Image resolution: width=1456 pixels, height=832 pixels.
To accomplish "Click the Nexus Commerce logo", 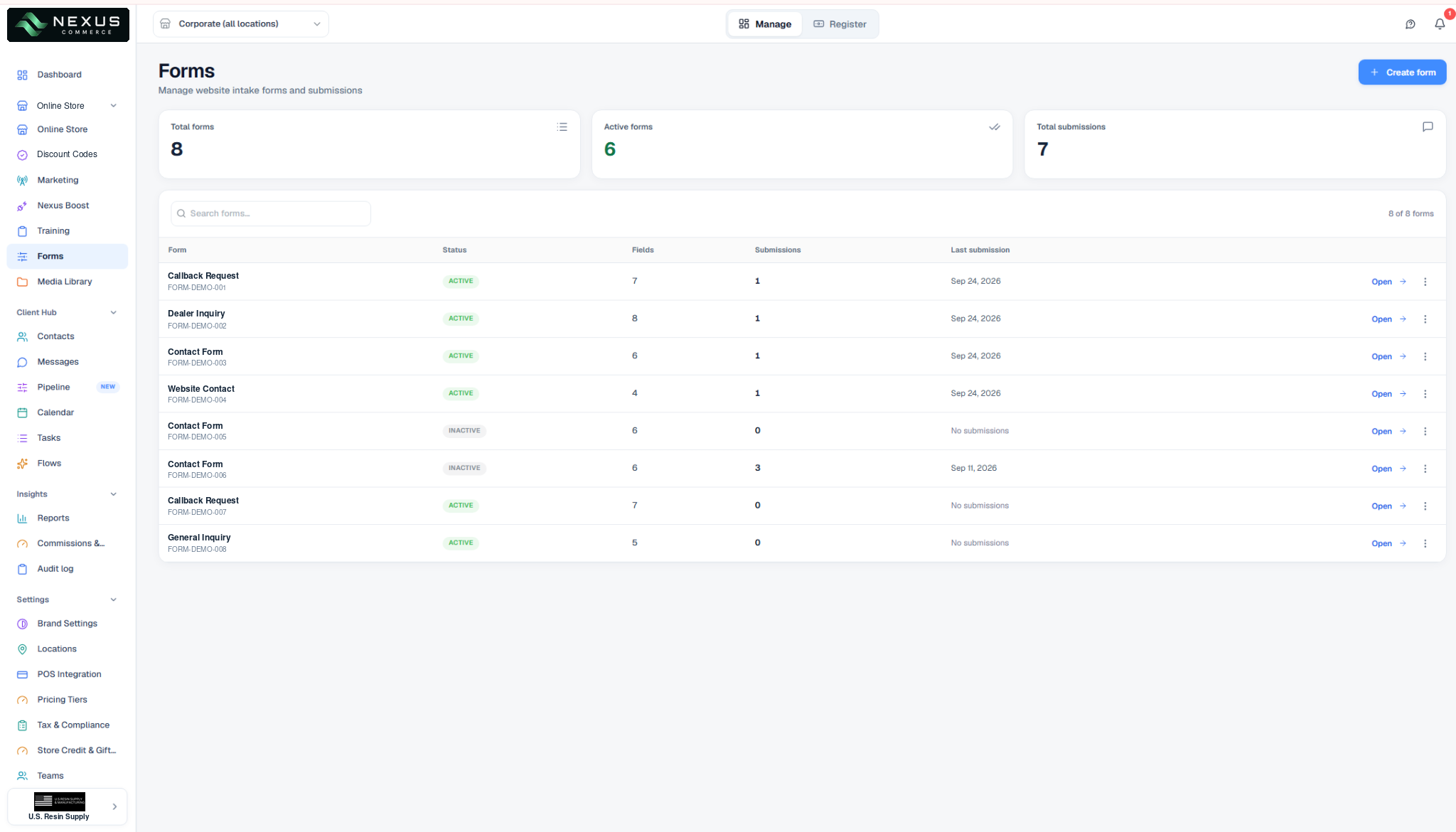I will (x=68, y=25).
